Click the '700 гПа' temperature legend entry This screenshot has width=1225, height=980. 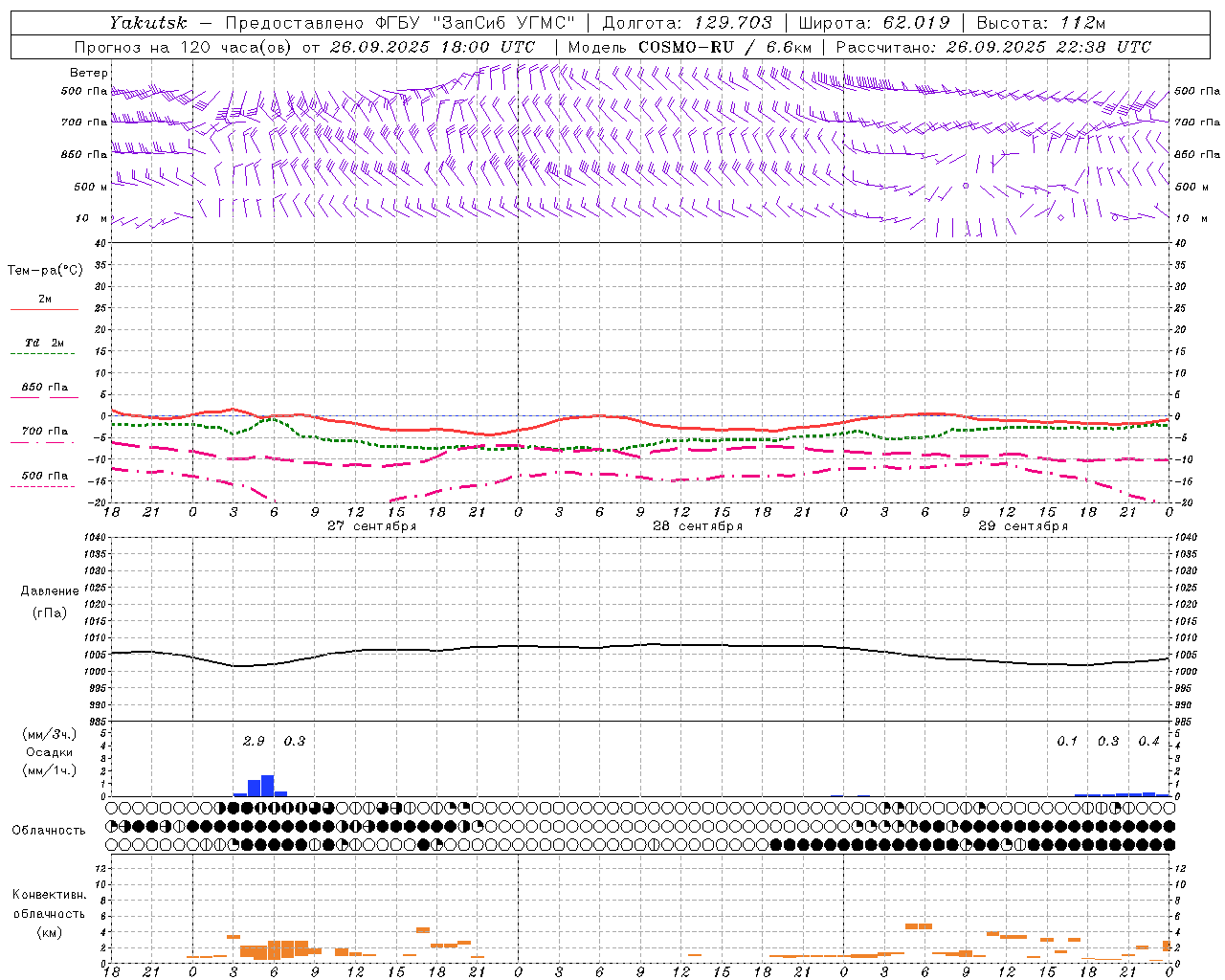pyautogui.click(x=44, y=432)
